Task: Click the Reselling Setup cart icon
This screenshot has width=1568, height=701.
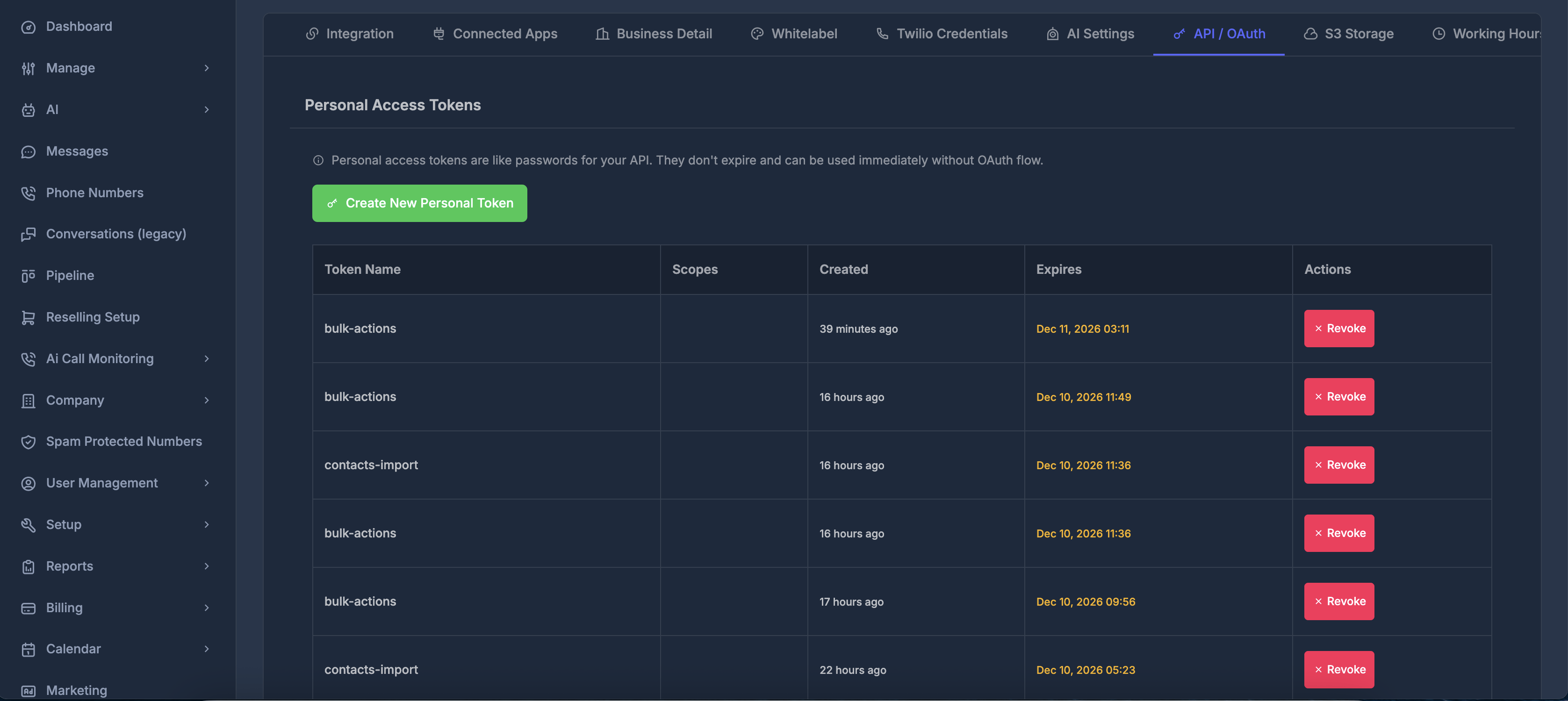Action: pos(28,318)
